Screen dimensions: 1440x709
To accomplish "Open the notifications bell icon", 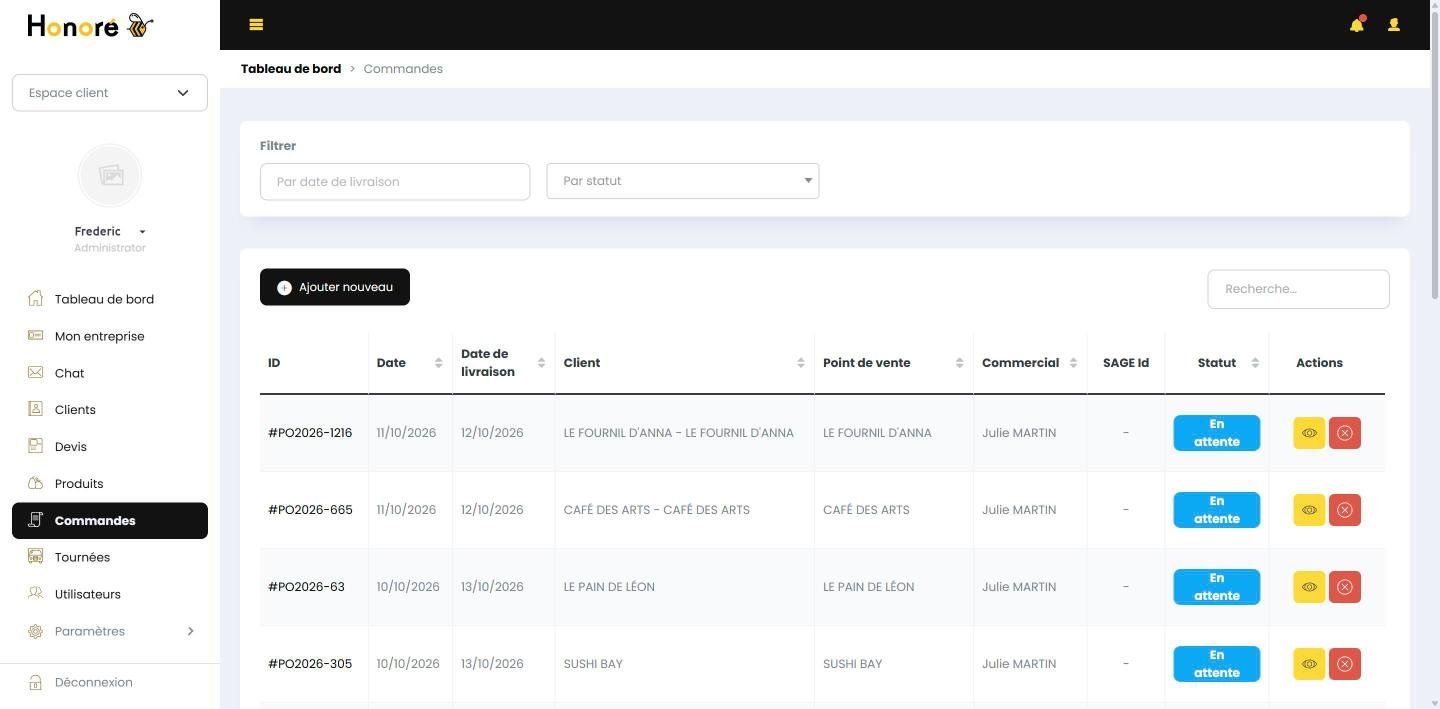I will point(1357,24).
